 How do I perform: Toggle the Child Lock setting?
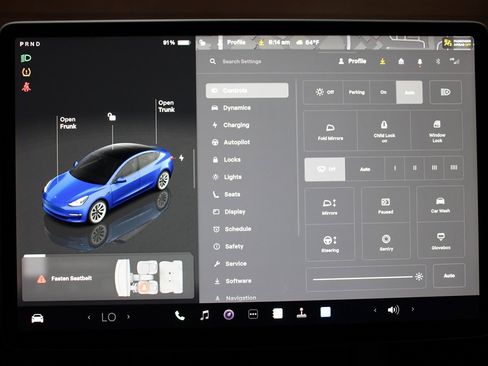click(x=384, y=131)
